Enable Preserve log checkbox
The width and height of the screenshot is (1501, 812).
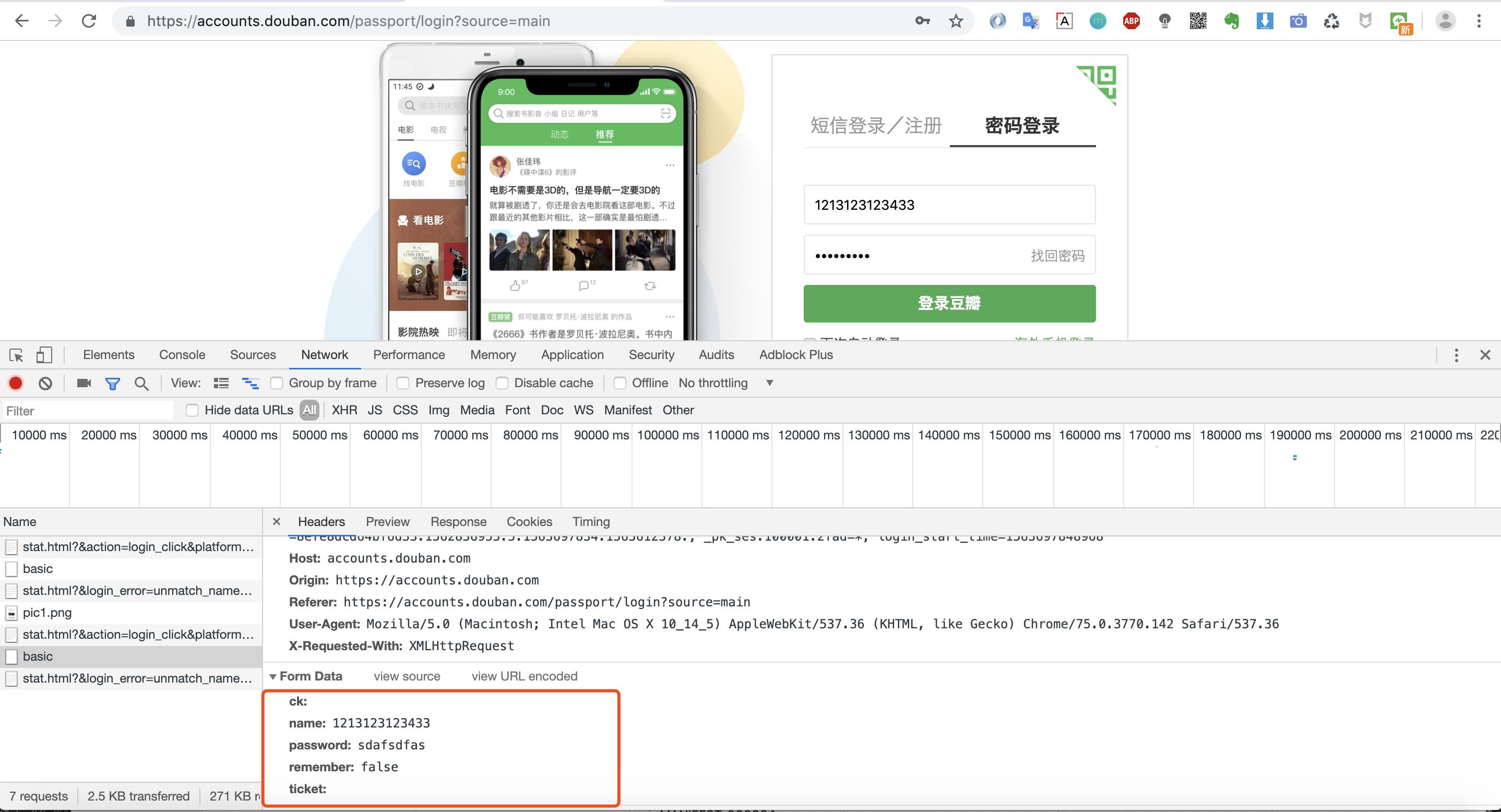(x=402, y=383)
